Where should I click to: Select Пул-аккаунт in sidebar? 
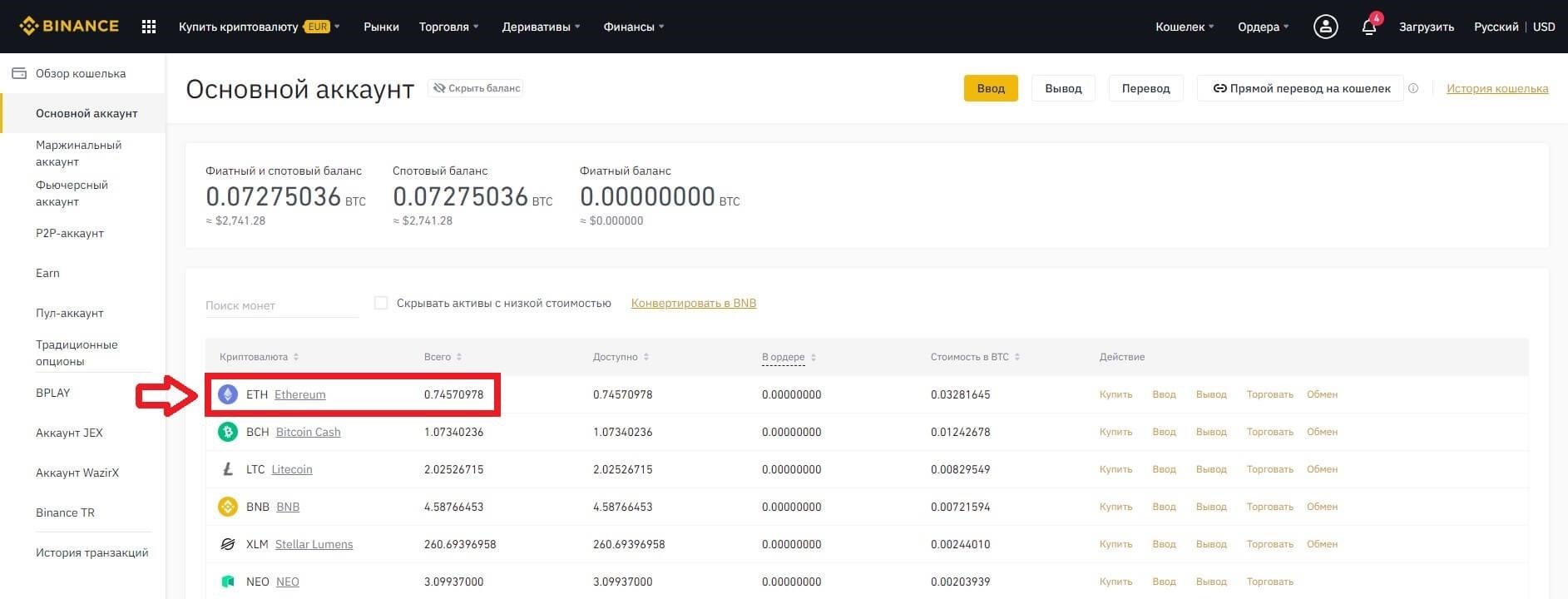[70, 313]
